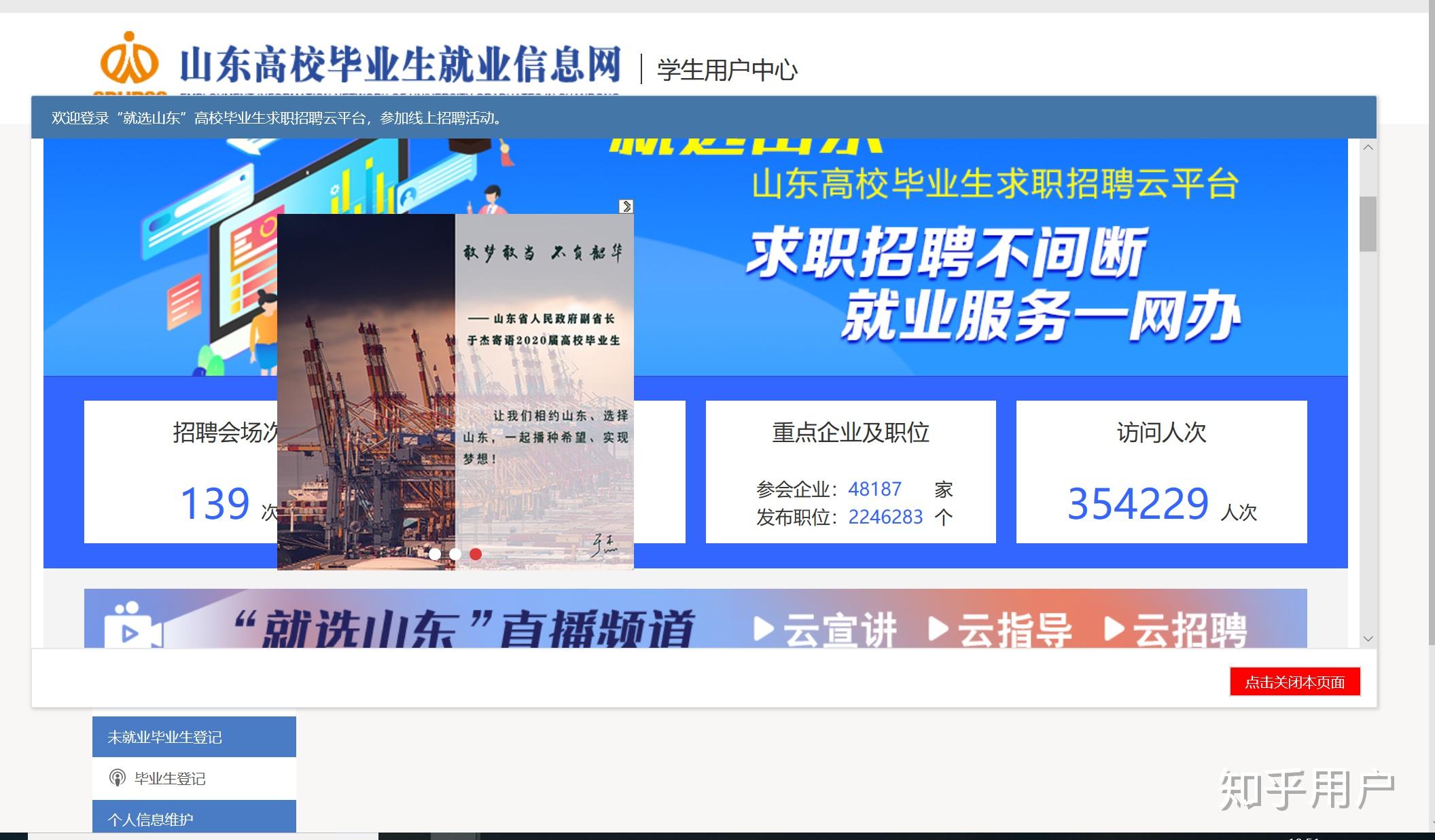Viewport: 1435px width, 840px height.
Task: Click the 山东高校毕业生求职招聘云平台 yellow text
Action: point(995,184)
